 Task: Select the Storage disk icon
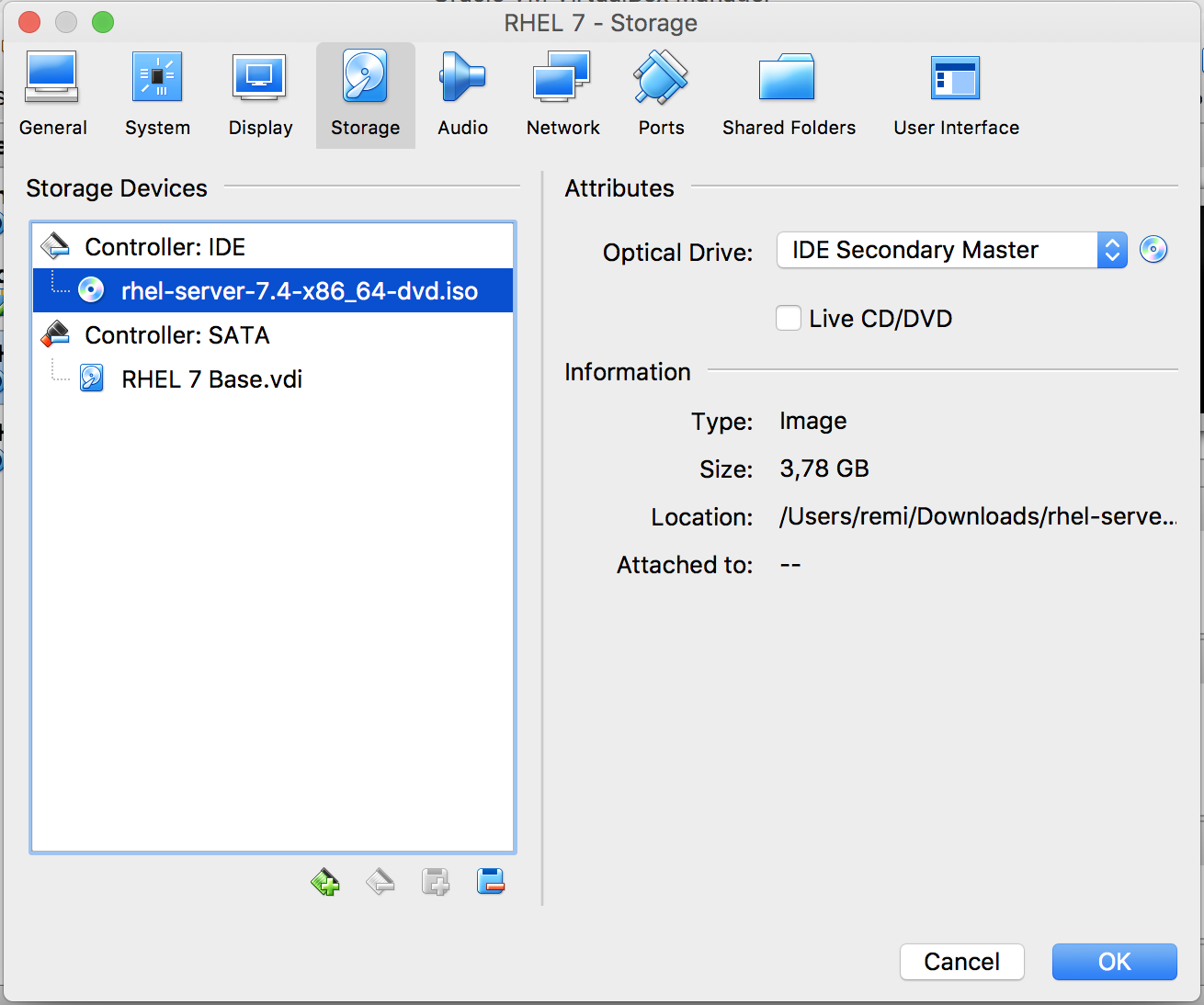(365, 77)
